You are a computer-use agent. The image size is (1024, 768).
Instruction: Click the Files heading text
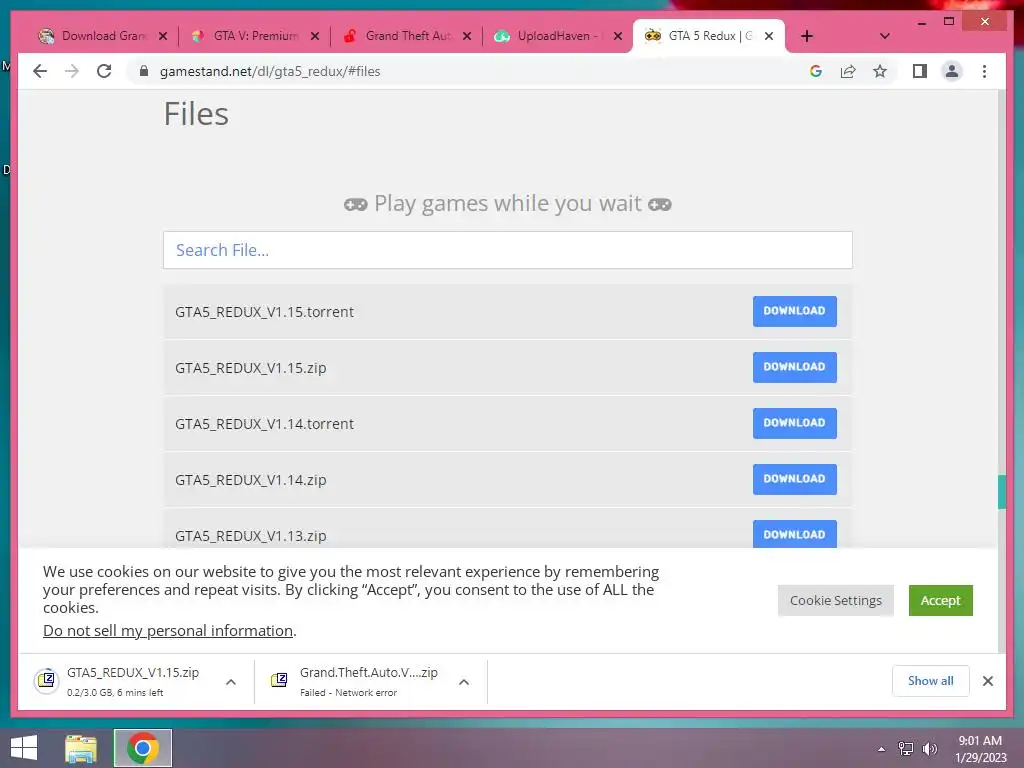click(196, 114)
